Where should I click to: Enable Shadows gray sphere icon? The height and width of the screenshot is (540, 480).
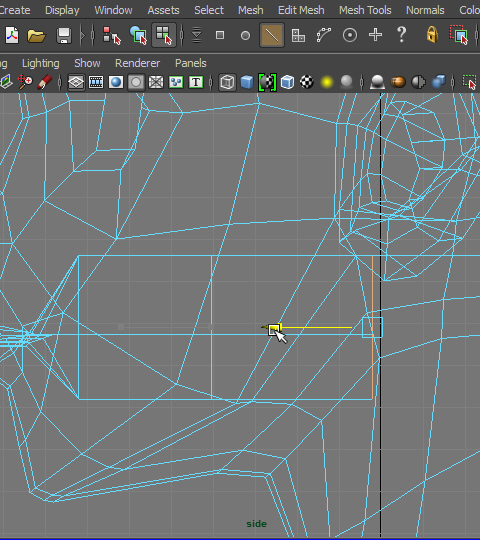(x=346, y=82)
